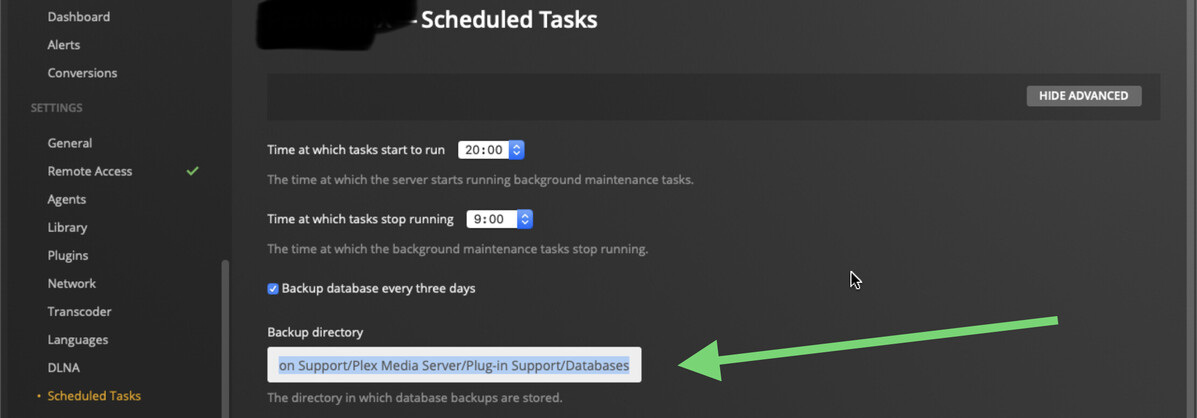Go to DLNA settings

pyautogui.click(x=63, y=367)
